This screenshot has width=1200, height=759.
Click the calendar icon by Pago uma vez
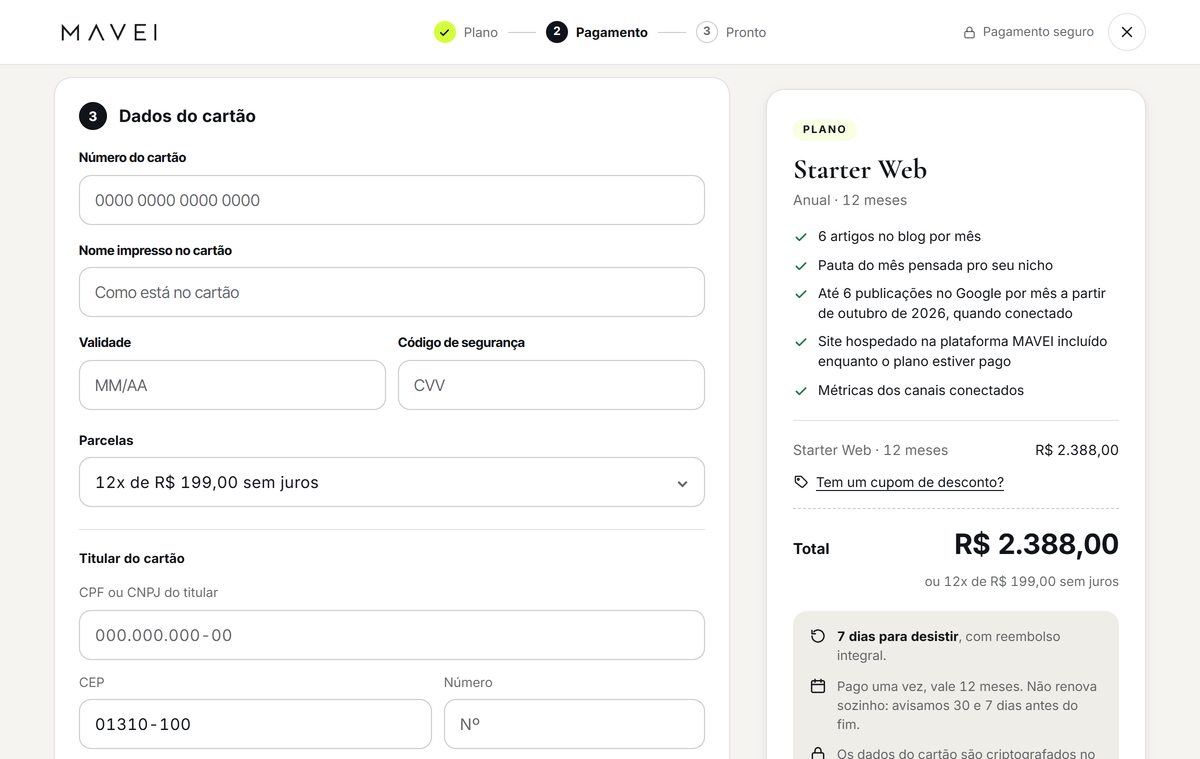pyautogui.click(x=818, y=686)
